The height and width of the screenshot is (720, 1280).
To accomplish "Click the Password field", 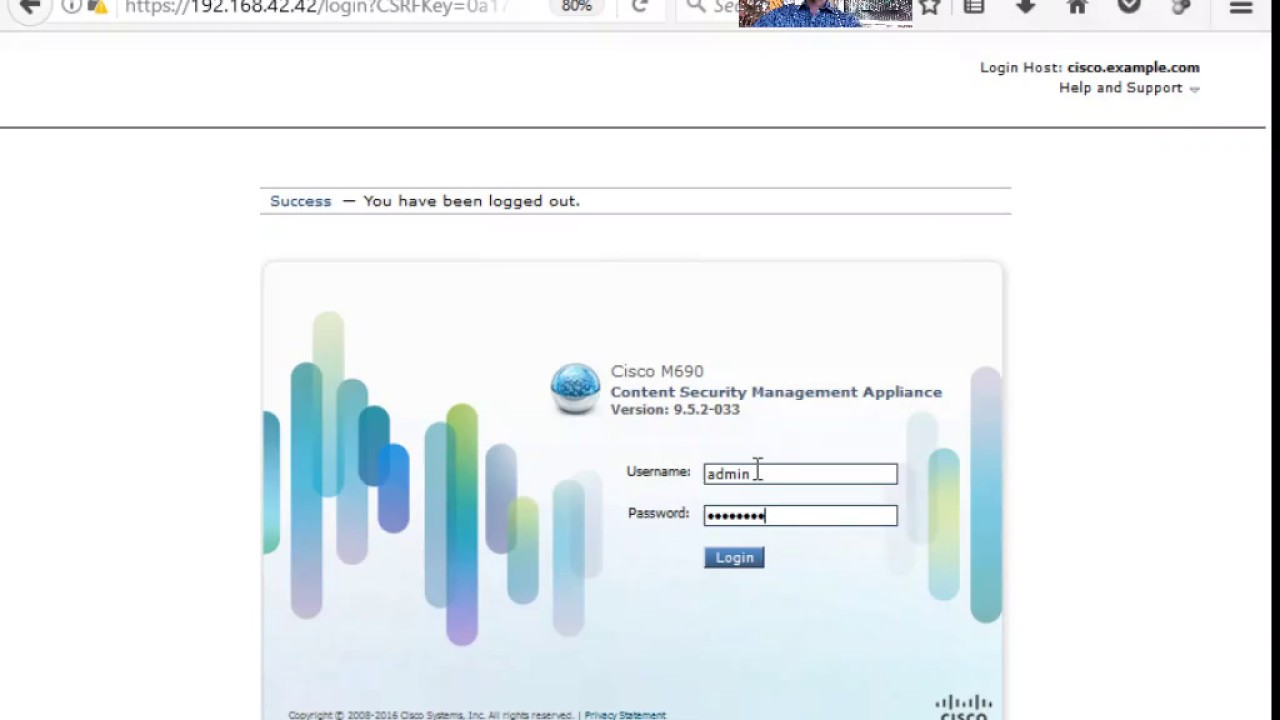I will [800, 516].
